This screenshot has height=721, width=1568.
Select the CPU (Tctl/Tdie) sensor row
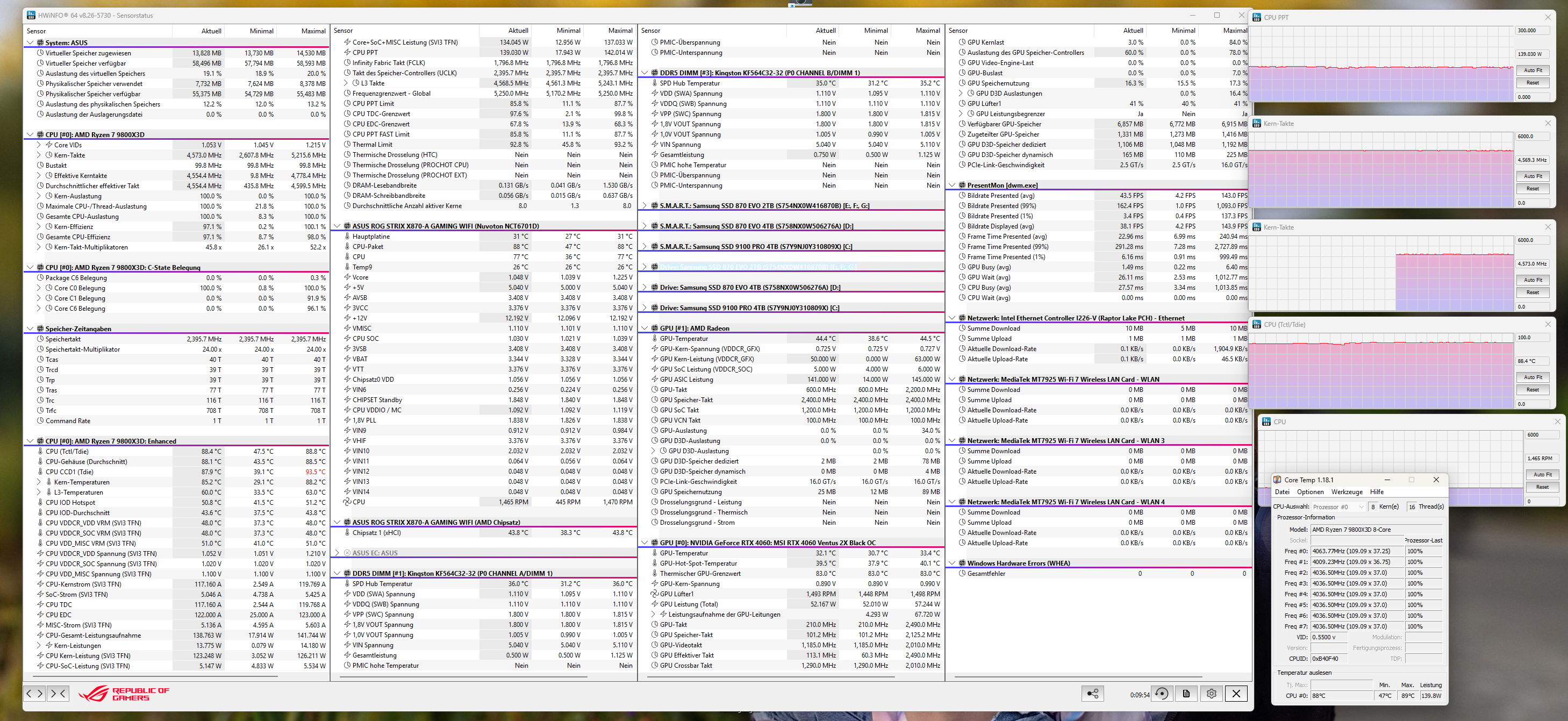click(67, 451)
